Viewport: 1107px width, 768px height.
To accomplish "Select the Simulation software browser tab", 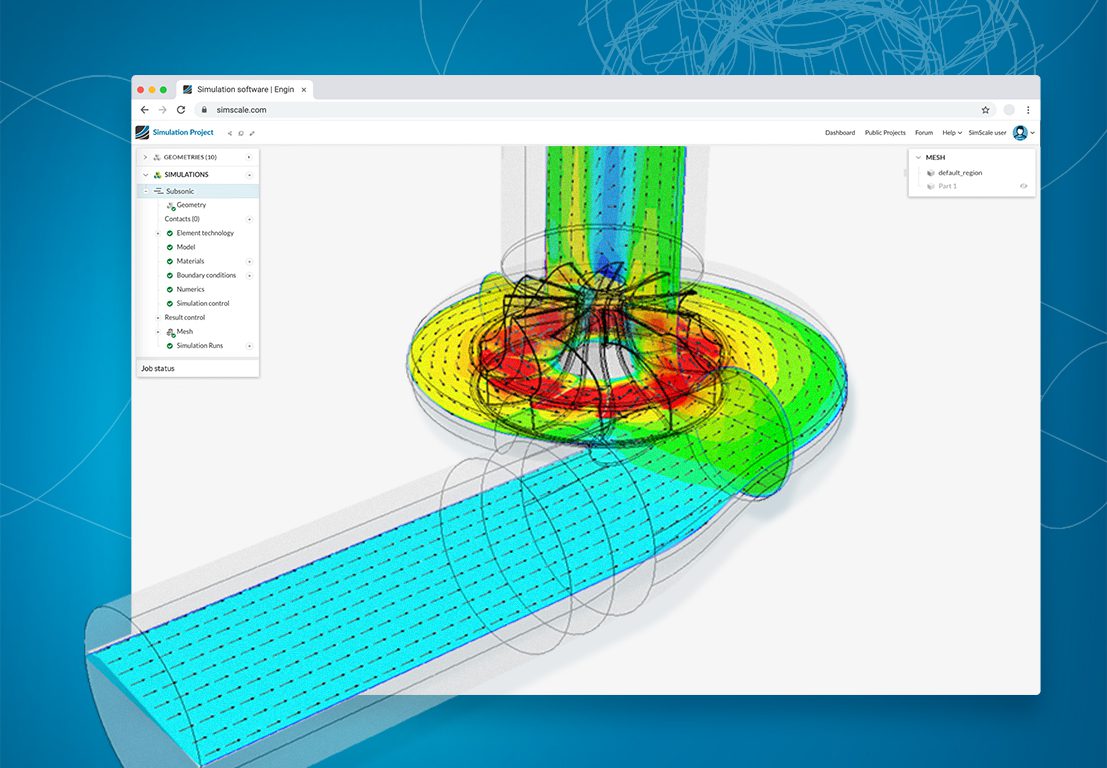I will coord(244,90).
